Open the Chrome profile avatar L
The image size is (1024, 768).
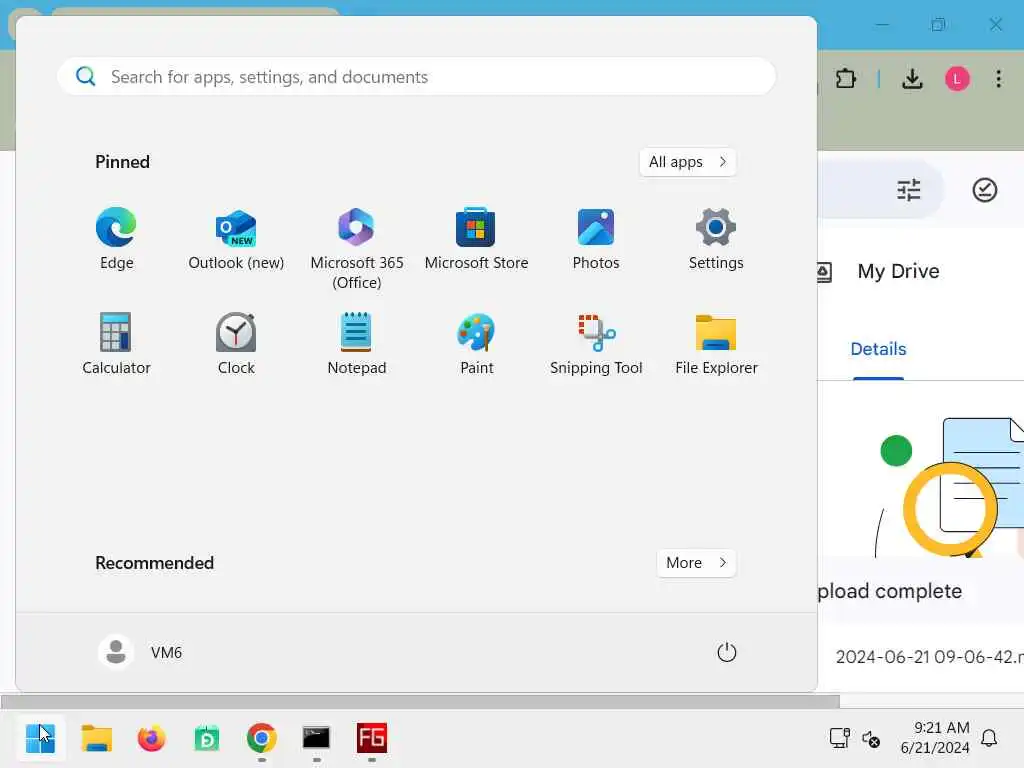[x=957, y=79]
